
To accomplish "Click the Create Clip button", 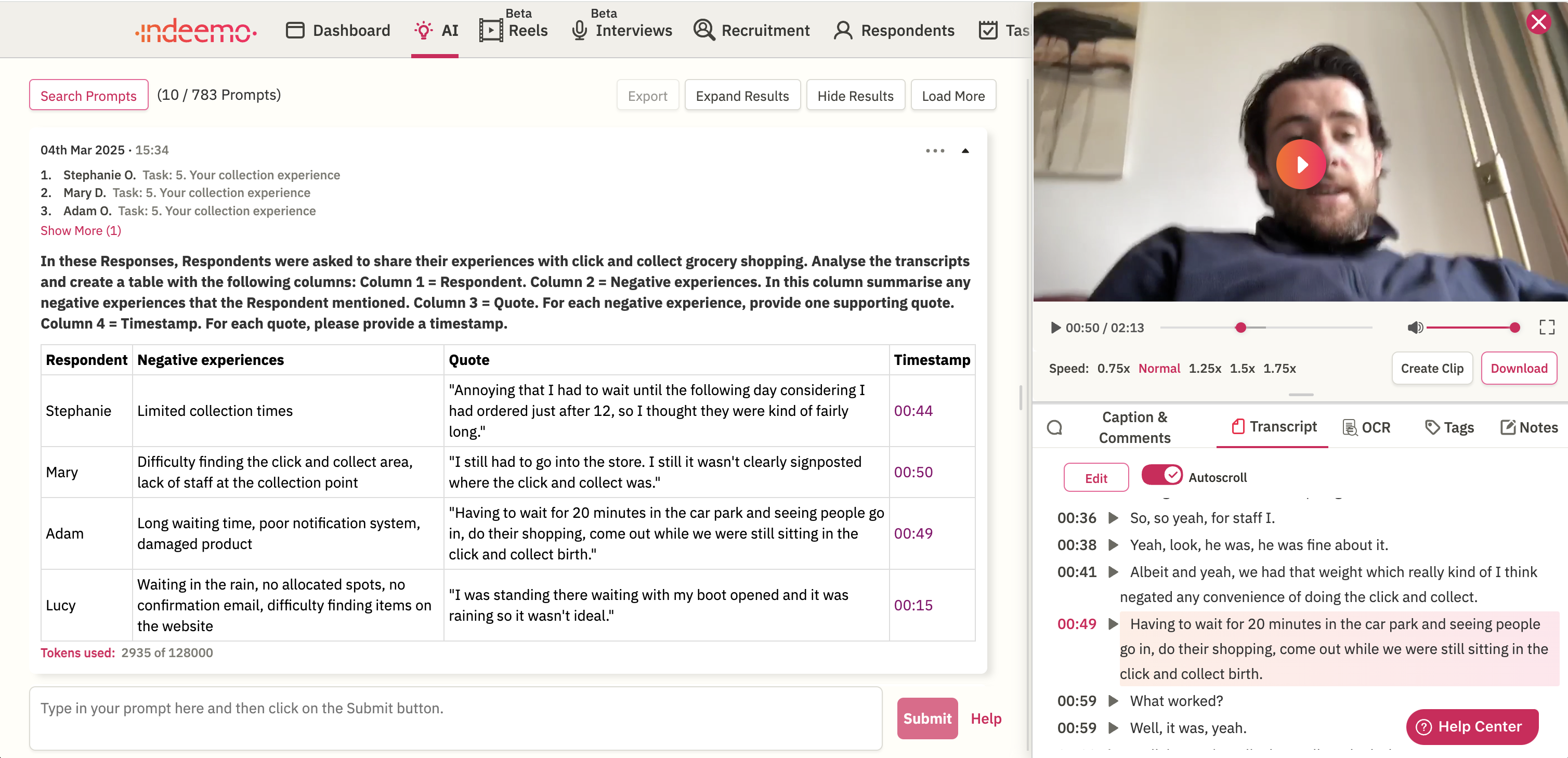I will pyautogui.click(x=1432, y=368).
